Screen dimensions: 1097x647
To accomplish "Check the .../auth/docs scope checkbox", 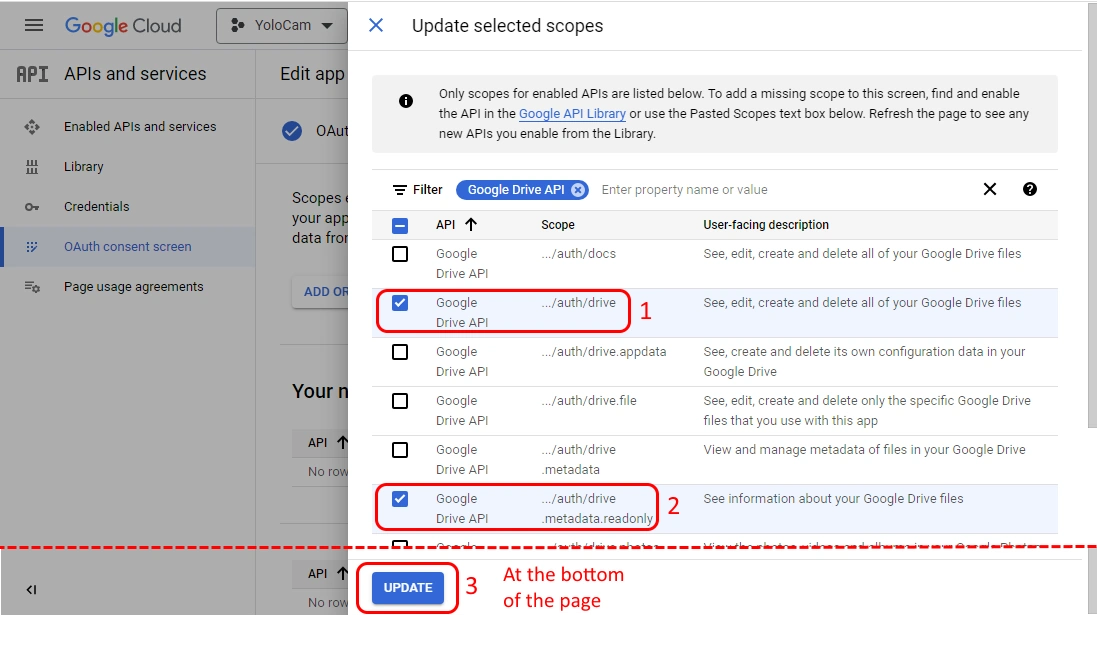I will point(399,254).
